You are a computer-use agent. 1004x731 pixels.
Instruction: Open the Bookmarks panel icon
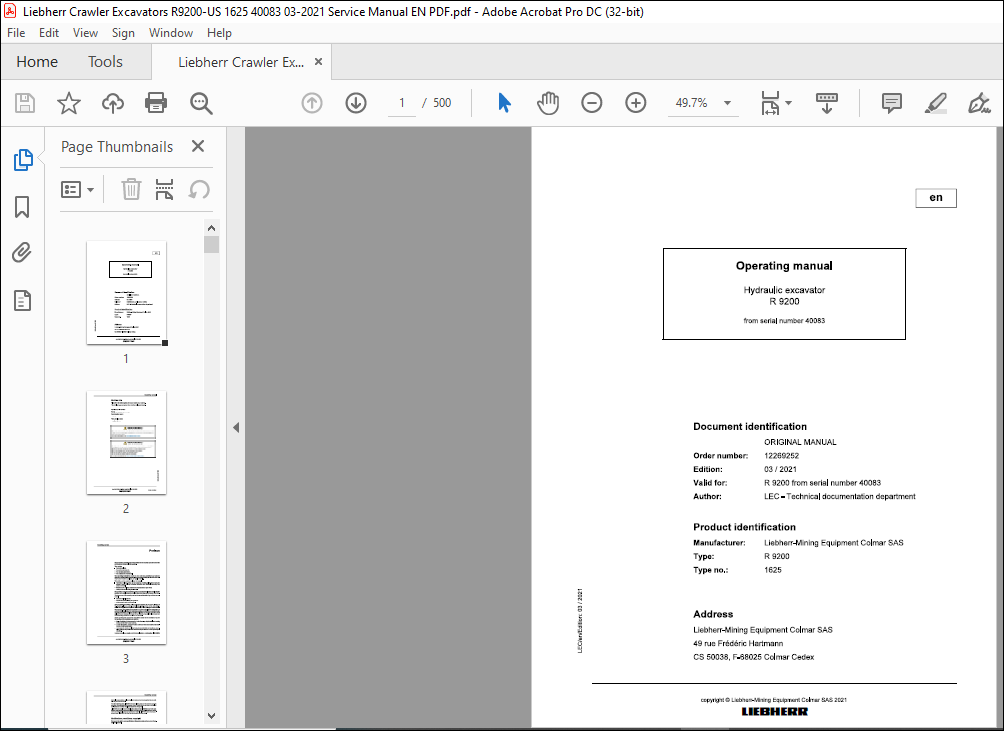[x=22, y=207]
